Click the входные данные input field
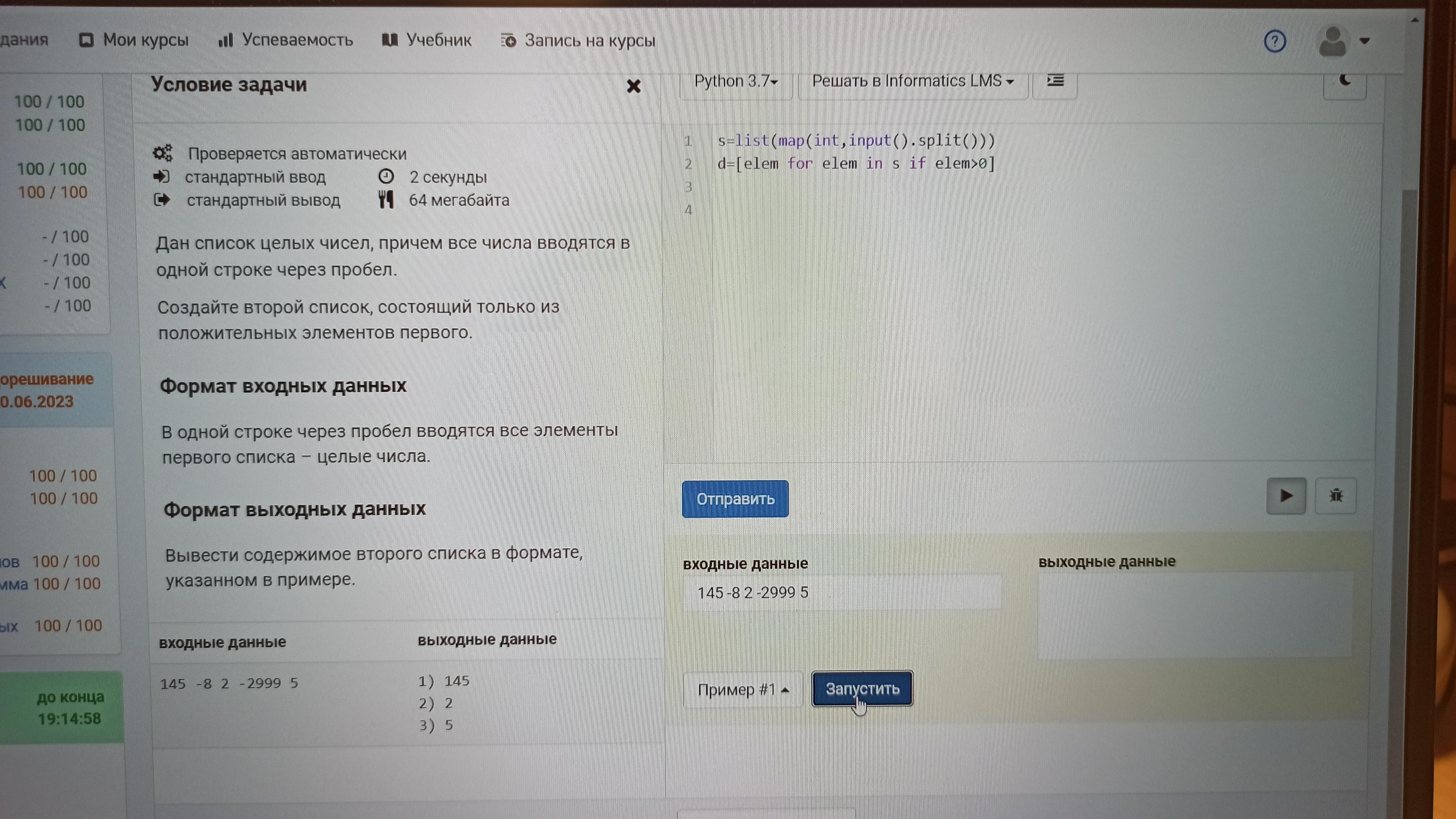This screenshot has height=819, width=1456. tap(842, 593)
